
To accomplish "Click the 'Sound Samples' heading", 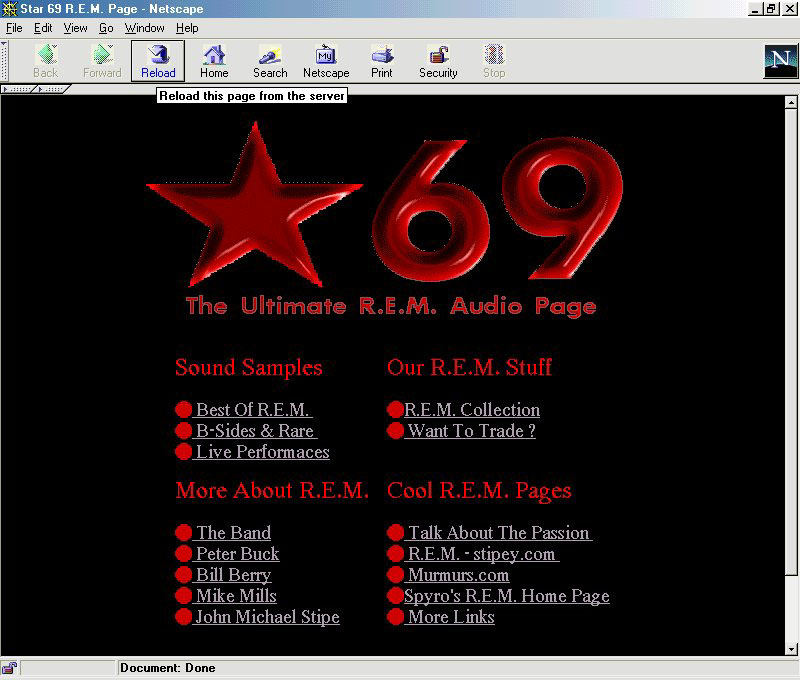I will tap(249, 368).
